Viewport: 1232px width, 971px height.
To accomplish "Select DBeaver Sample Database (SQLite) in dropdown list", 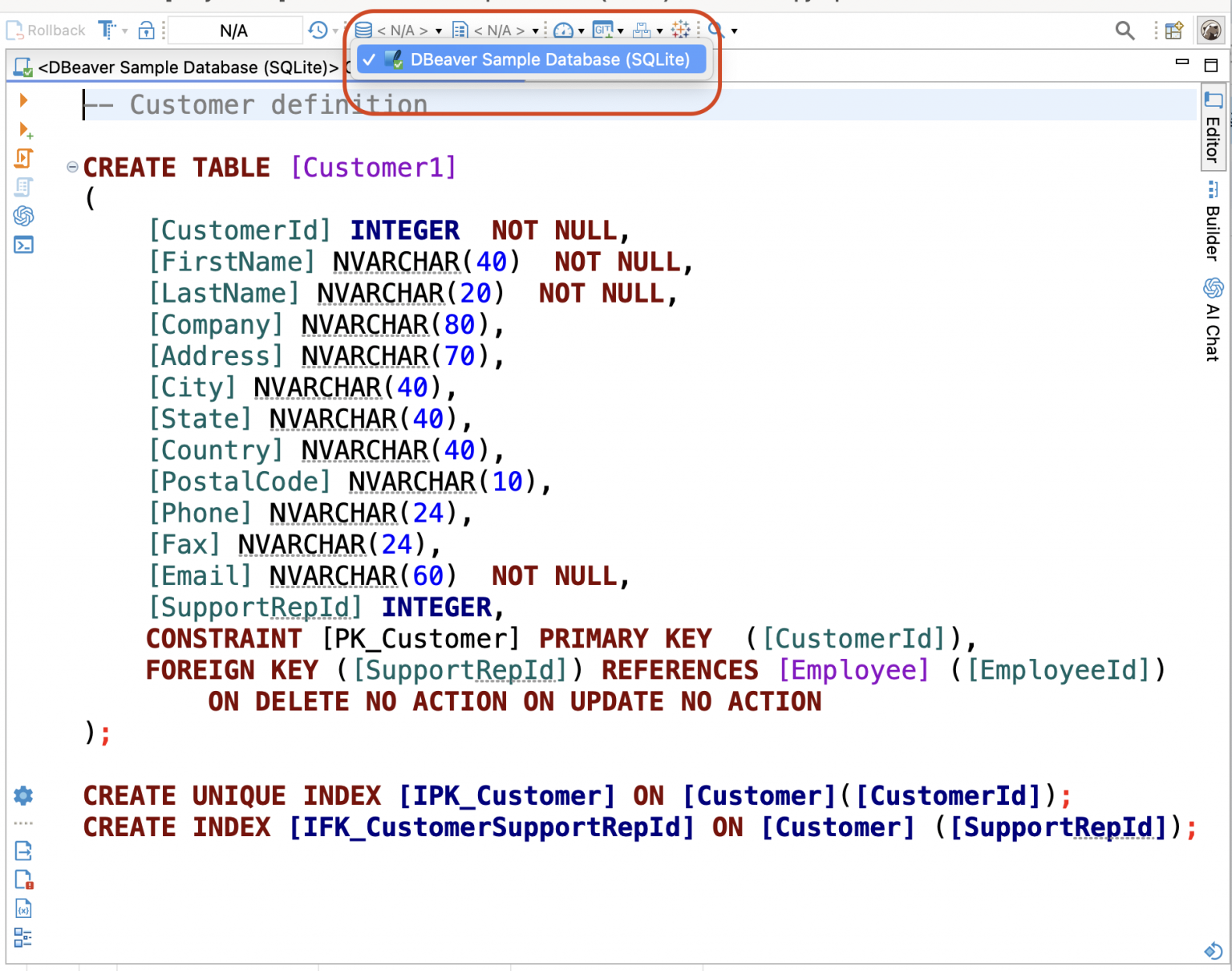I will coord(531,59).
